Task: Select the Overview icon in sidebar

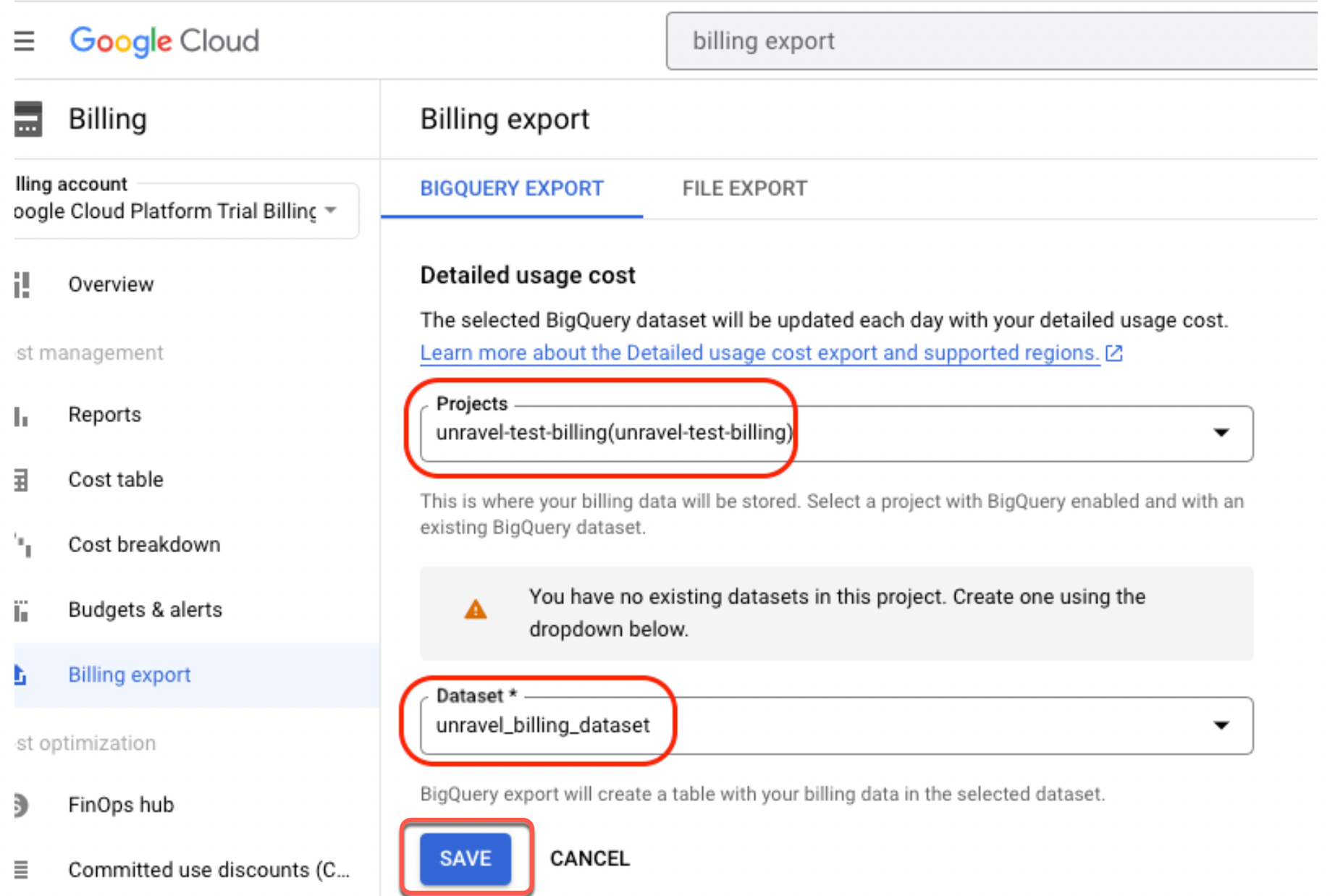Action: tap(21, 284)
